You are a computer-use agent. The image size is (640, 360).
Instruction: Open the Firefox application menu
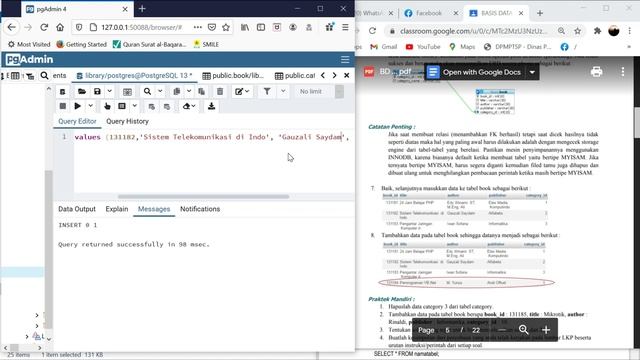pos(345,27)
